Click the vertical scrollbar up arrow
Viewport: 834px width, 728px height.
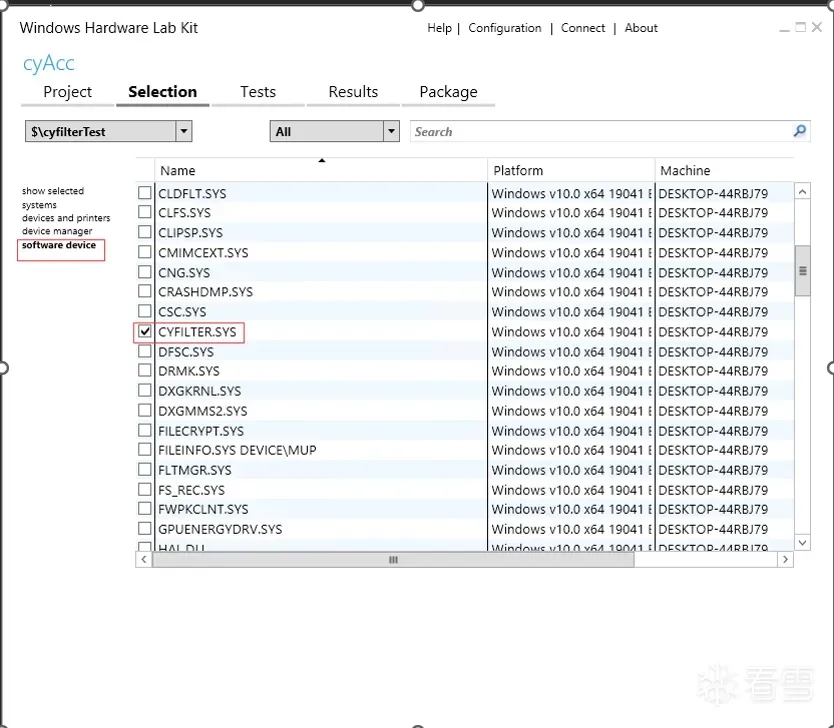point(802,191)
